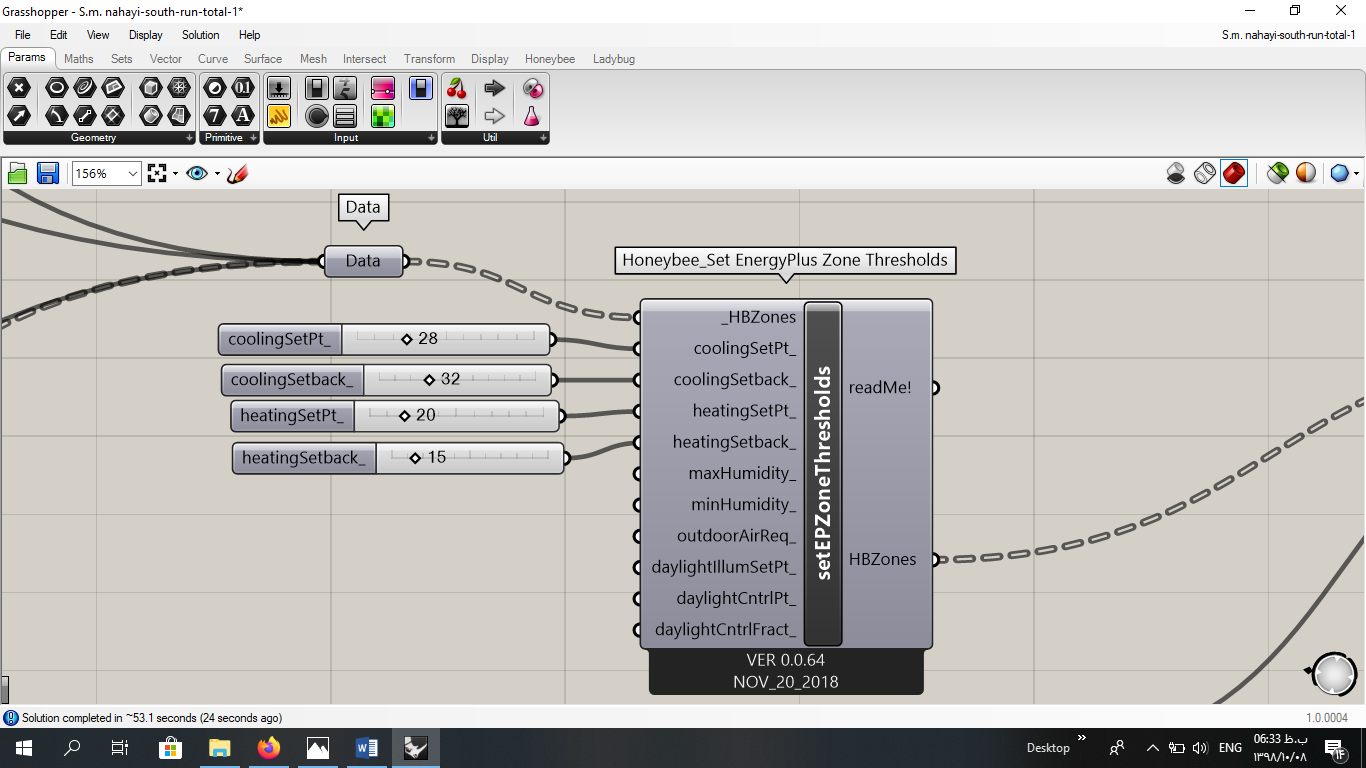Viewport: 1366px width, 768px height.
Task: Toggle the Boolean Toggle input icon
Action: pyautogui.click(x=317, y=88)
